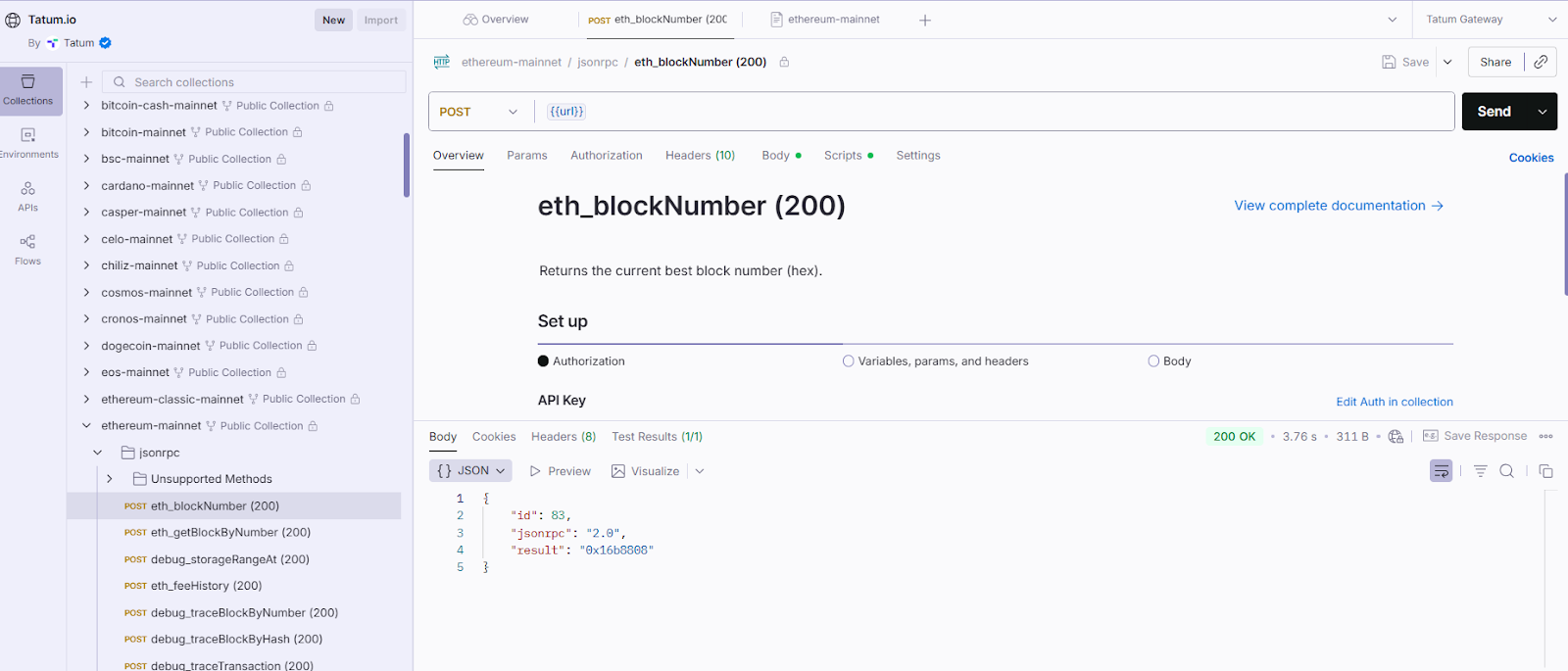The height and width of the screenshot is (671, 1568).
Task: Click the search response icon
Action: pyautogui.click(x=1507, y=471)
